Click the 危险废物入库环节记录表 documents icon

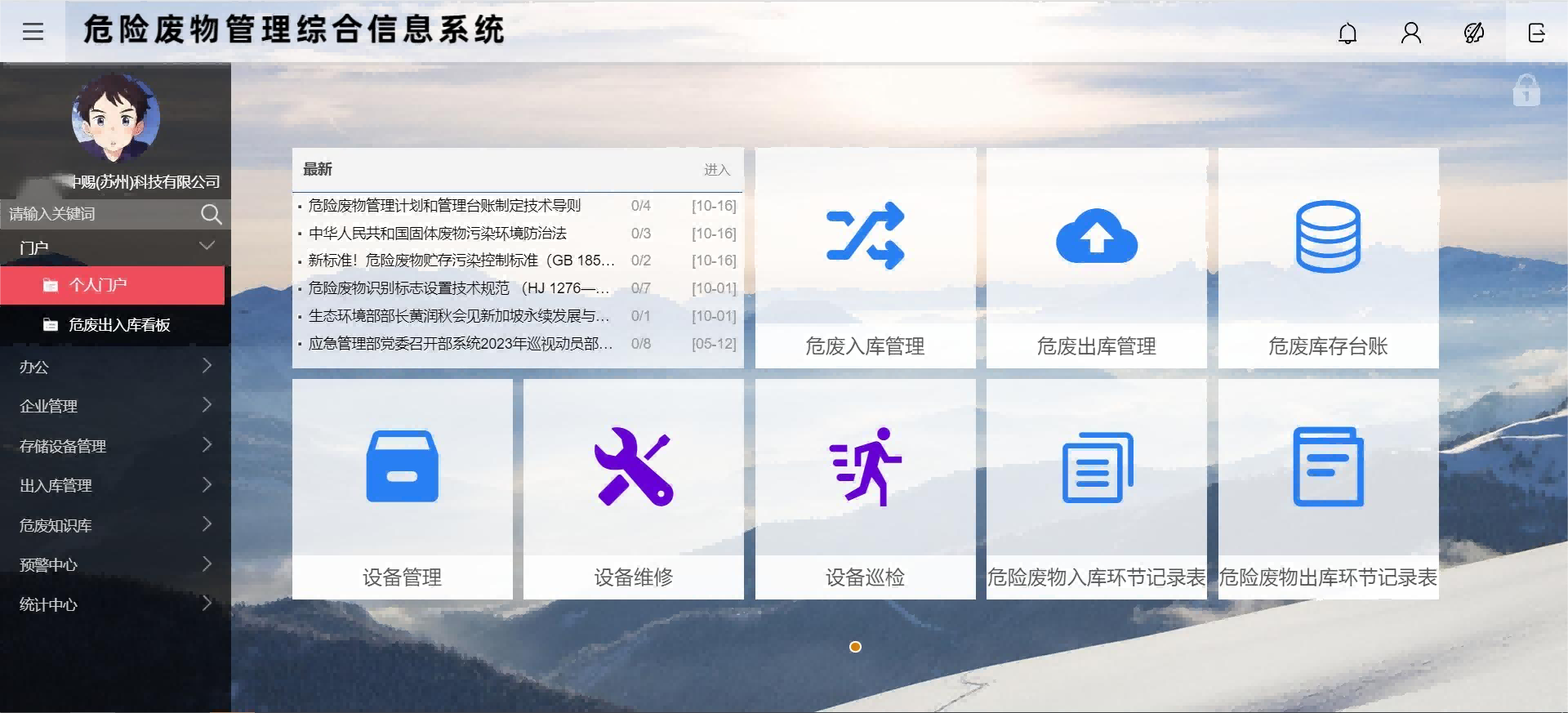pos(1097,467)
